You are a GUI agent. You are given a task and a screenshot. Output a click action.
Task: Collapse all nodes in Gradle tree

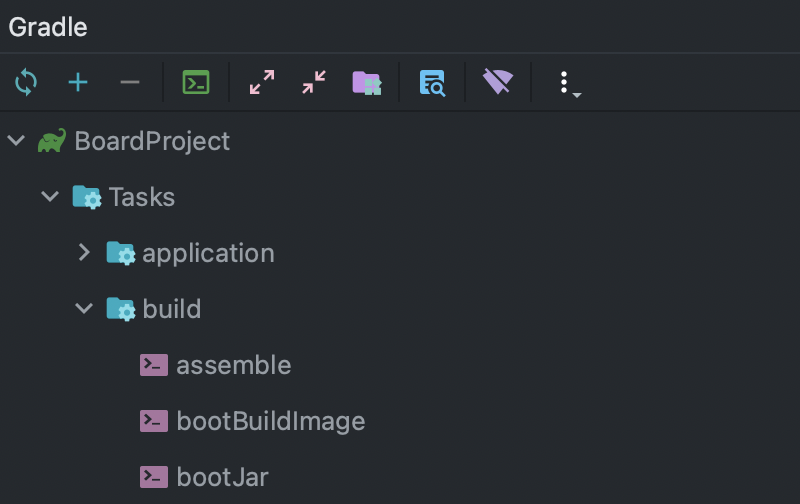pos(314,82)
